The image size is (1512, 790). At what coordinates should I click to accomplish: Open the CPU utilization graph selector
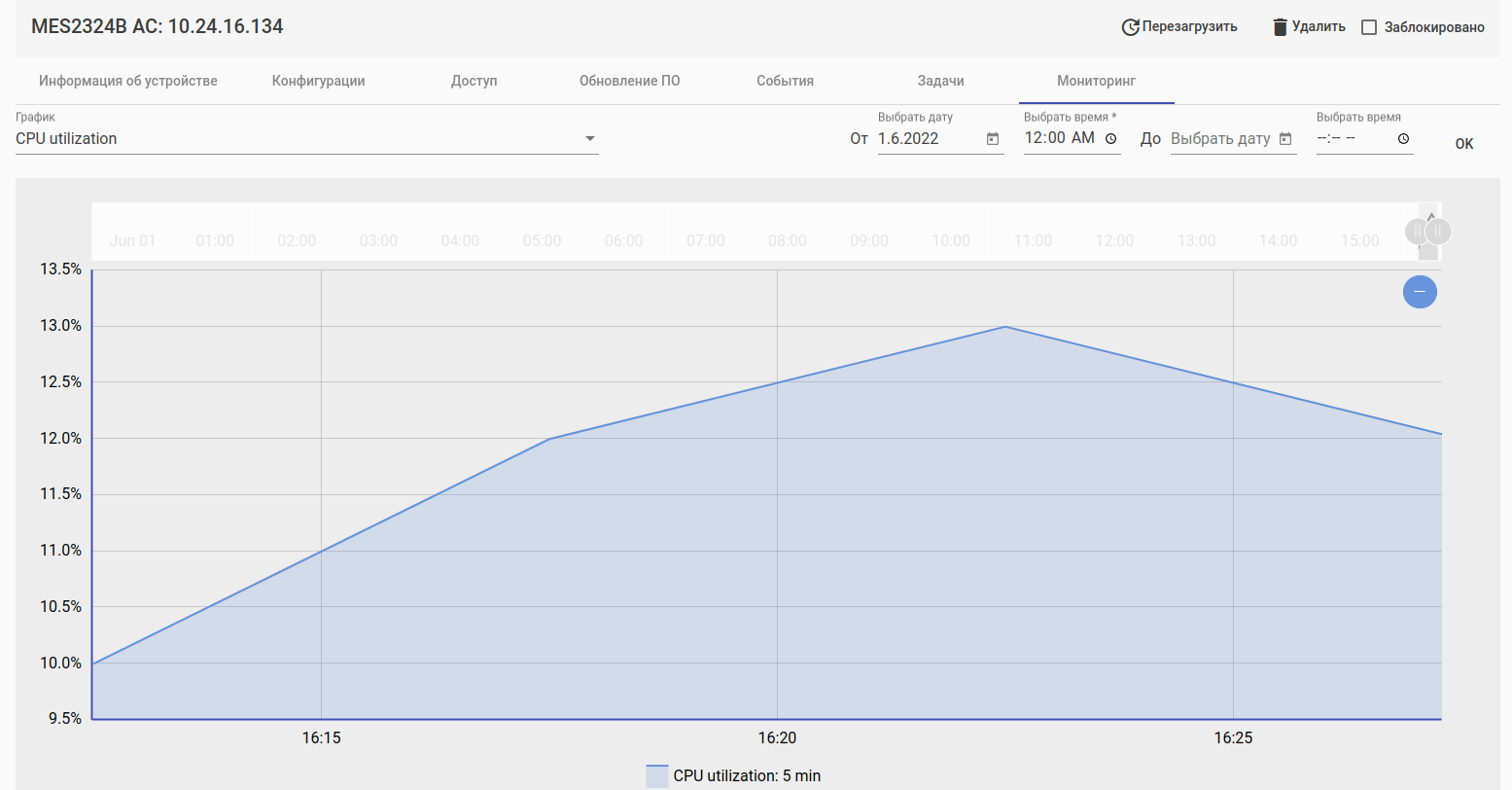(x=307, y=139)
